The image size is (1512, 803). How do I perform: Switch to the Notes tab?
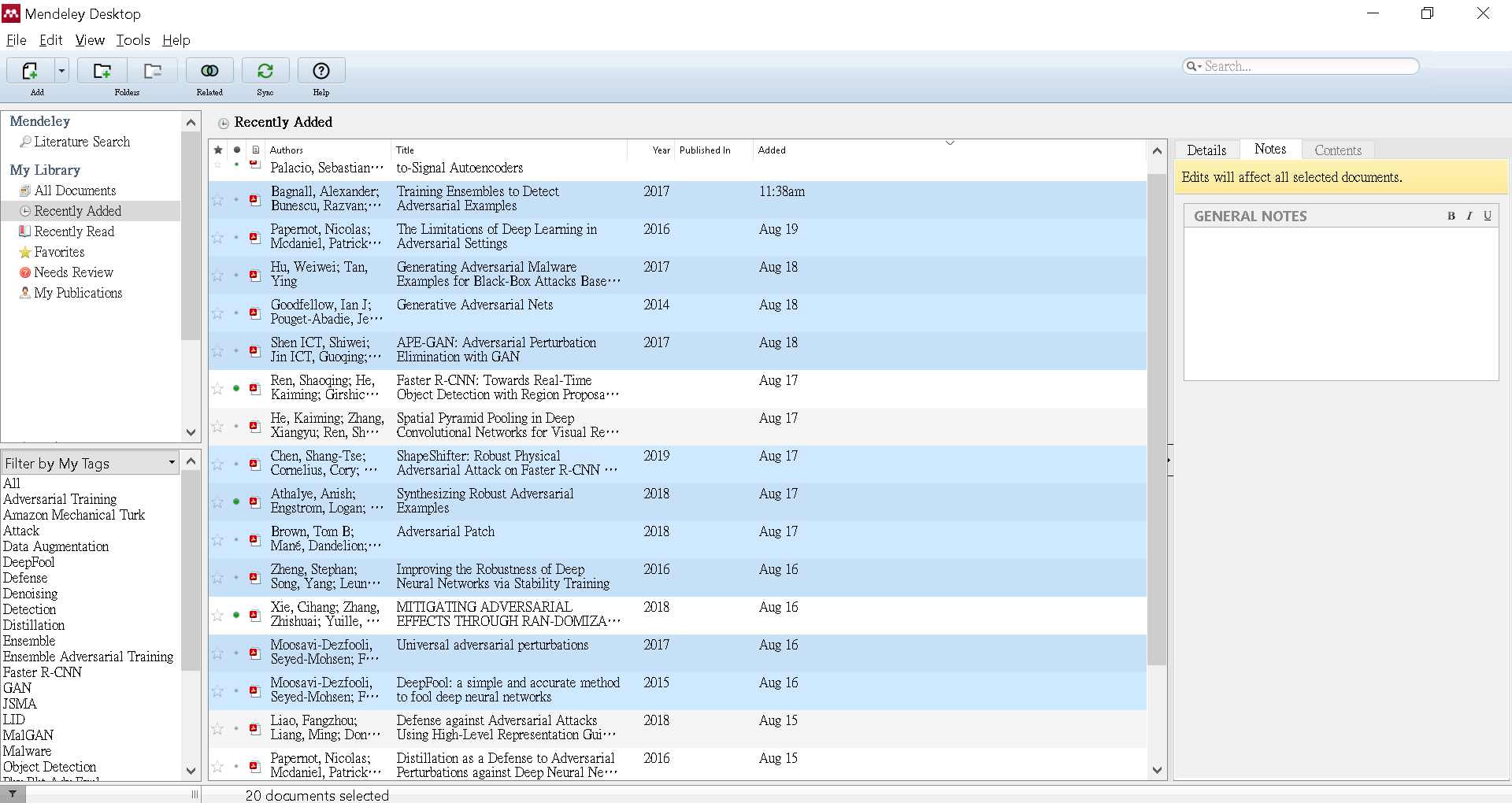tap(1270, 149)
